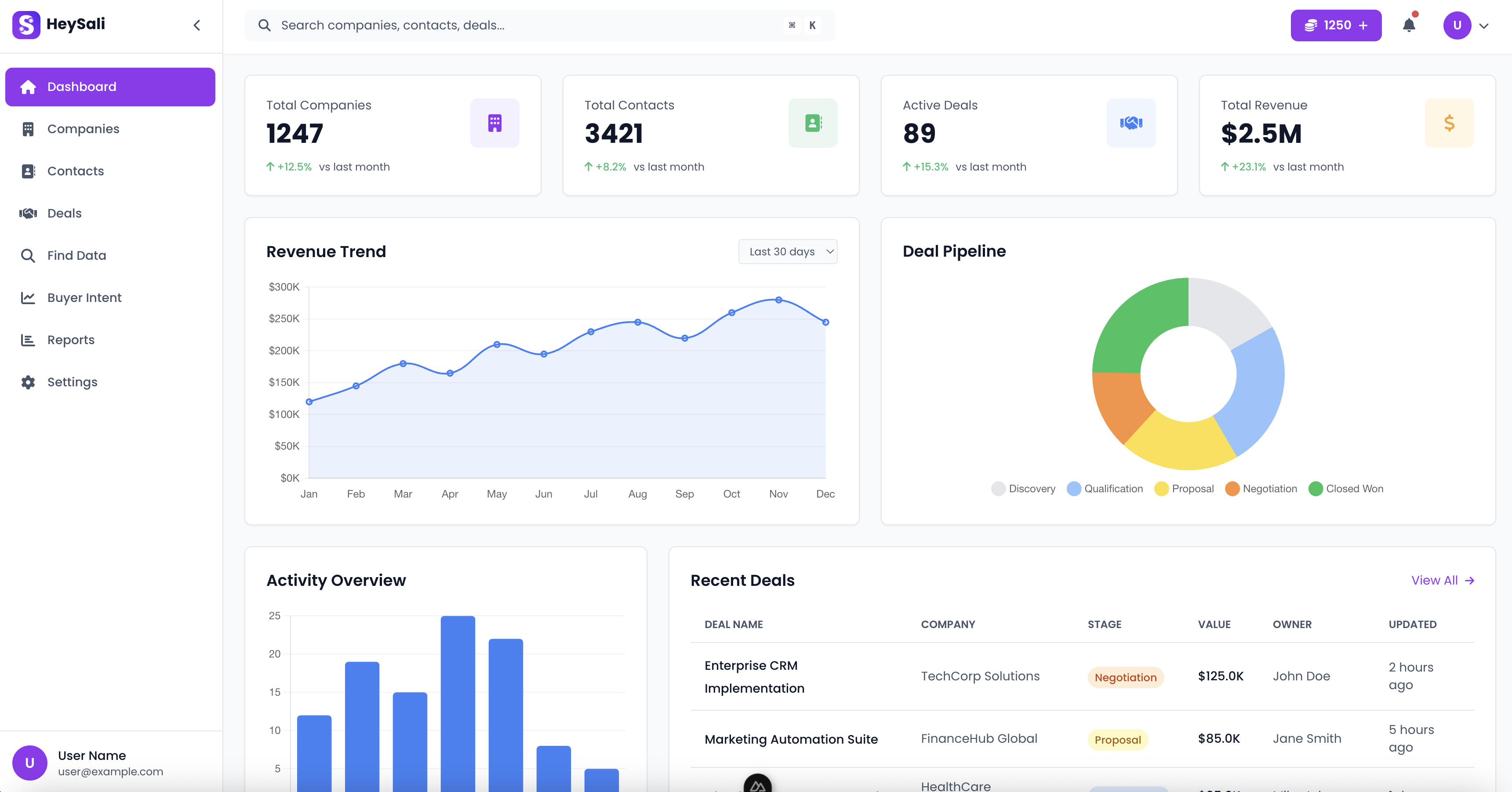Open the Last 30 days time range dropdown

tap(788, 251)
